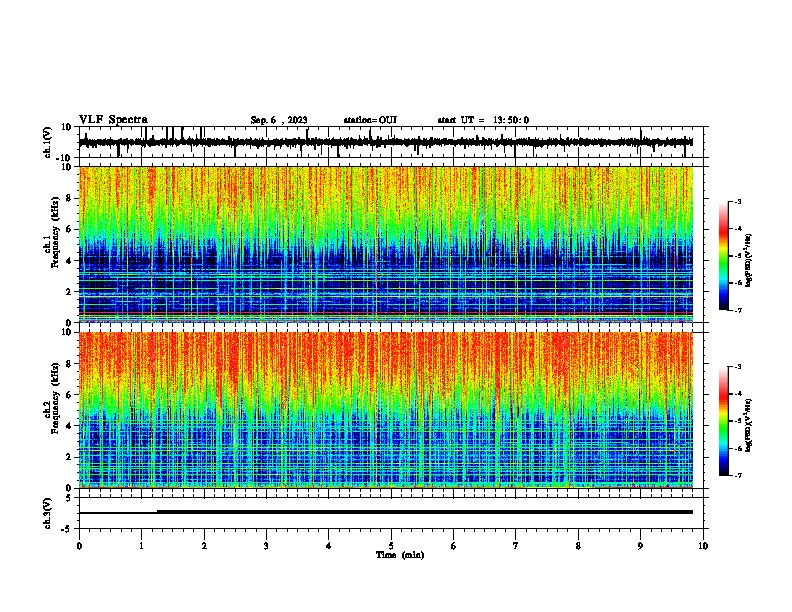Click the '4' kHz tick of ch.1 spectrogram
Screen dimensions: 792x612
69,261
